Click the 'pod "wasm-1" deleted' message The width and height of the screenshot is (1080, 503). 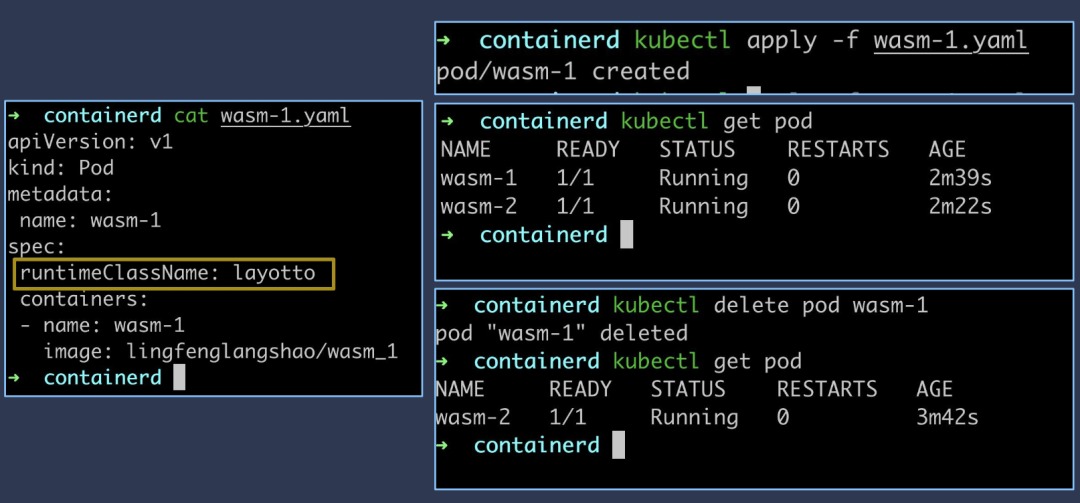[562, 333]
